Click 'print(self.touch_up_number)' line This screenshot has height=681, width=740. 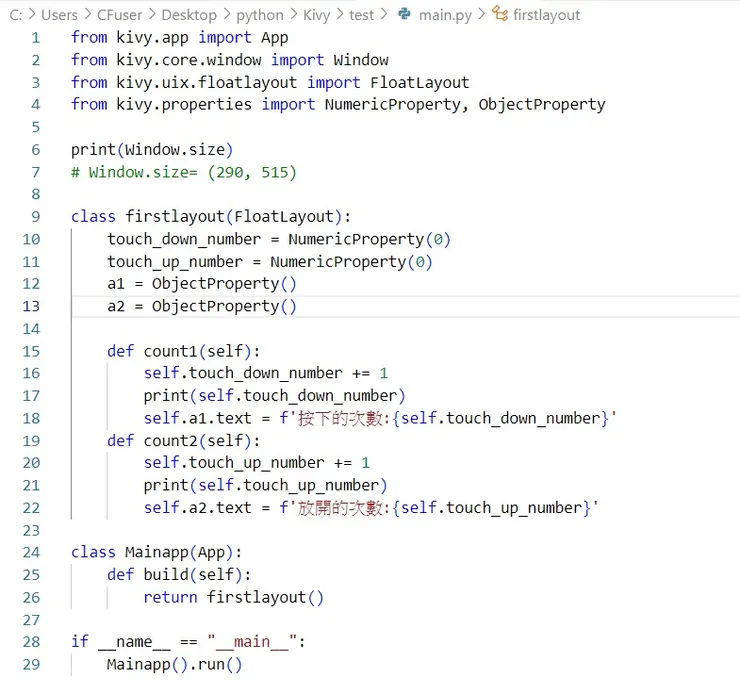[x=266, y=485]
